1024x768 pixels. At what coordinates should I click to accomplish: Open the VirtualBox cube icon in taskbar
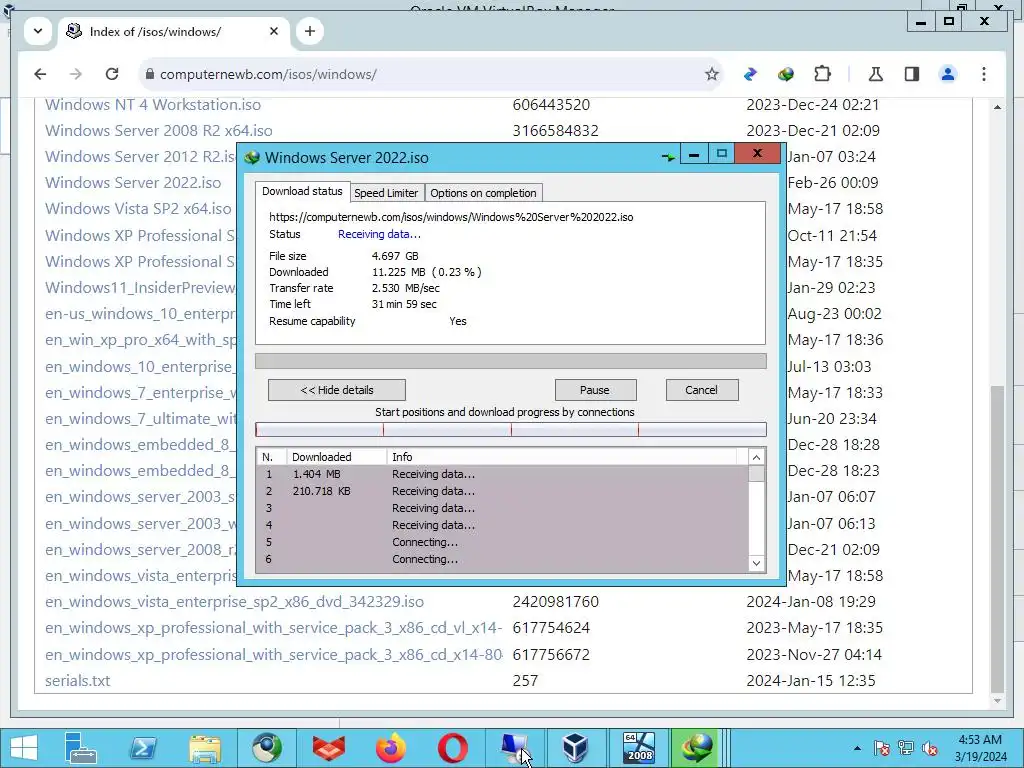576,748
